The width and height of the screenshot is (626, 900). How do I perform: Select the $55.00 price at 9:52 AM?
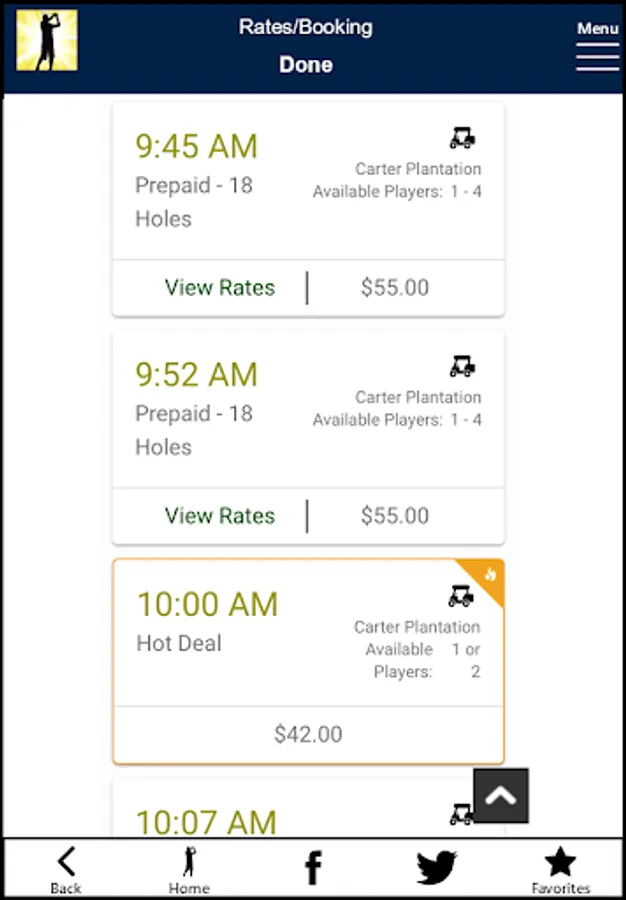(x=395, y=516)
